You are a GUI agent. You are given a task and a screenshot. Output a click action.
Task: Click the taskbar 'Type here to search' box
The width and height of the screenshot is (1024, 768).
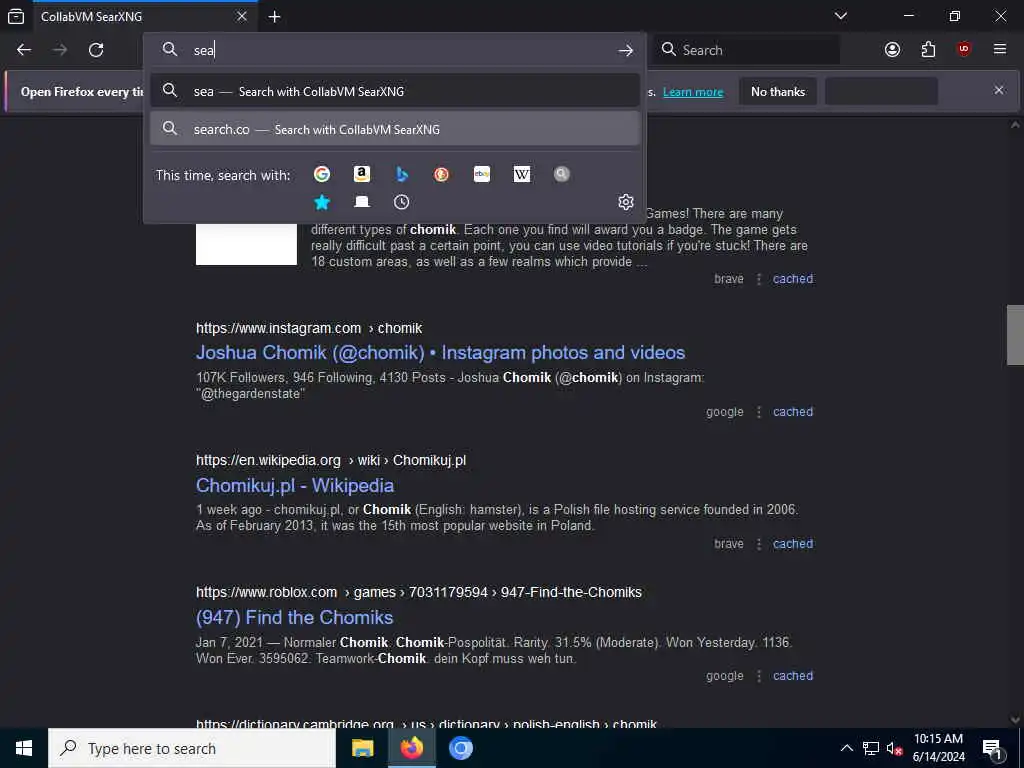192,748
